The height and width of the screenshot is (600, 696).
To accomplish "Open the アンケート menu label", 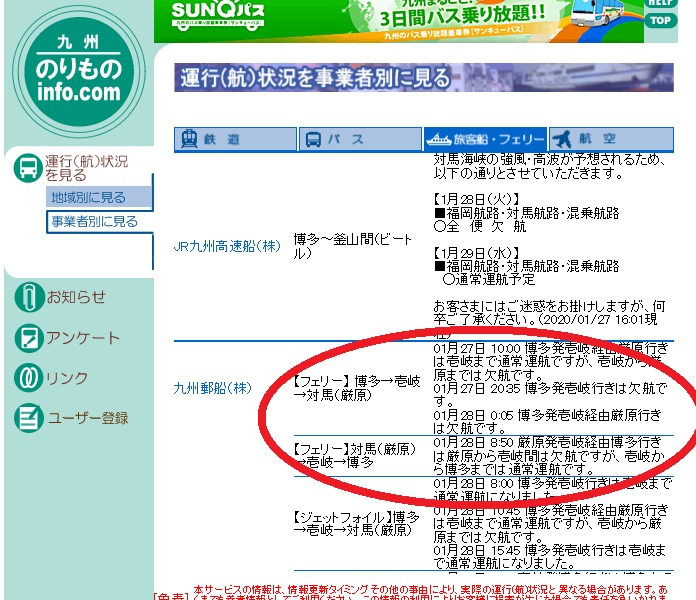I will 83,338.
